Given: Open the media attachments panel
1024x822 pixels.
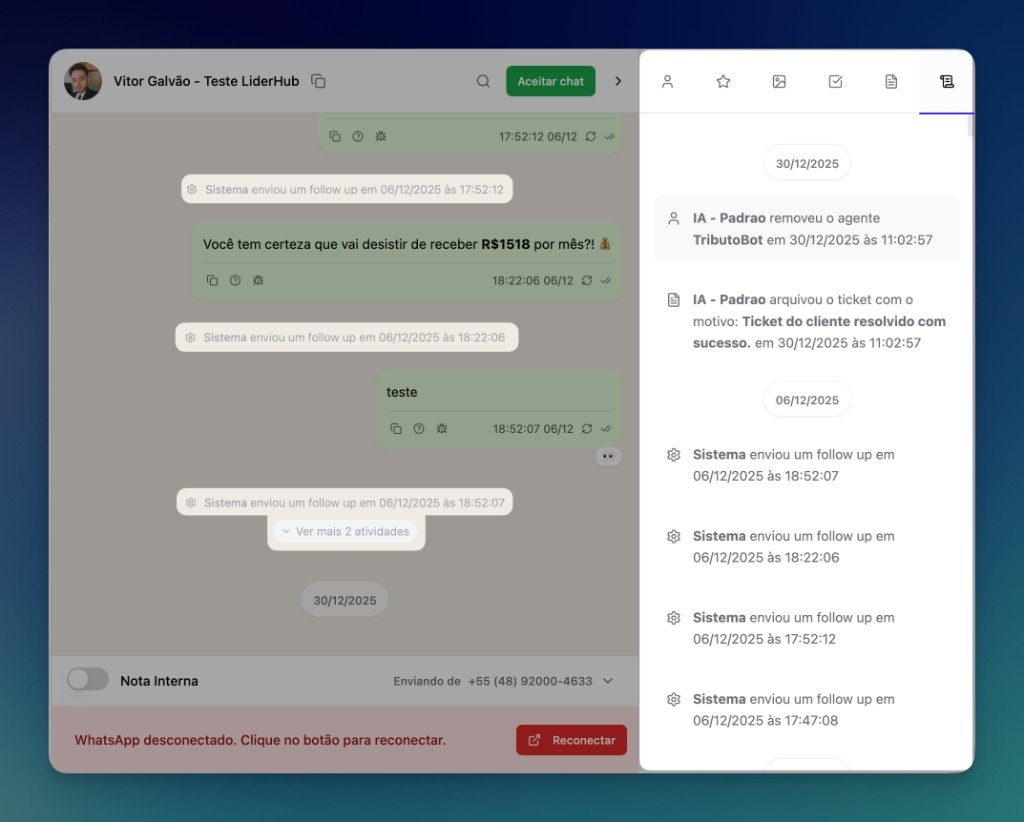Looking at the screenshot, I should coord(779,82).
